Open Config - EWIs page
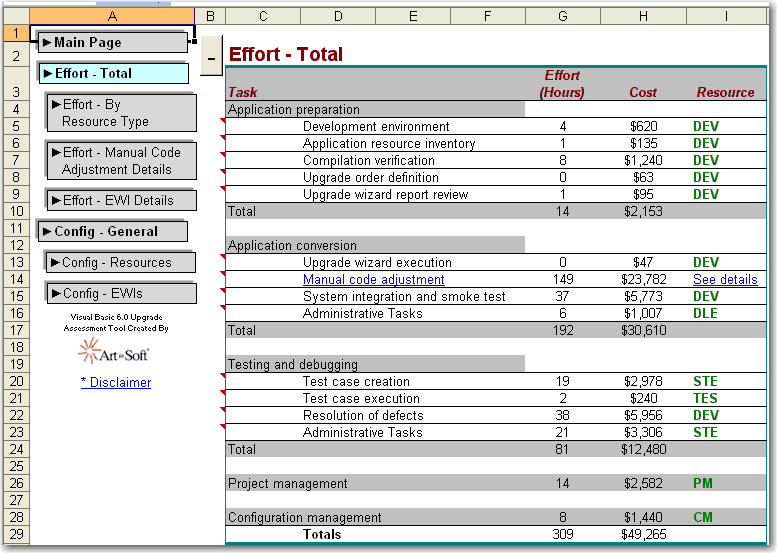Screen dimensions: 777x553 pyautogui.click(x=120, y=293)
